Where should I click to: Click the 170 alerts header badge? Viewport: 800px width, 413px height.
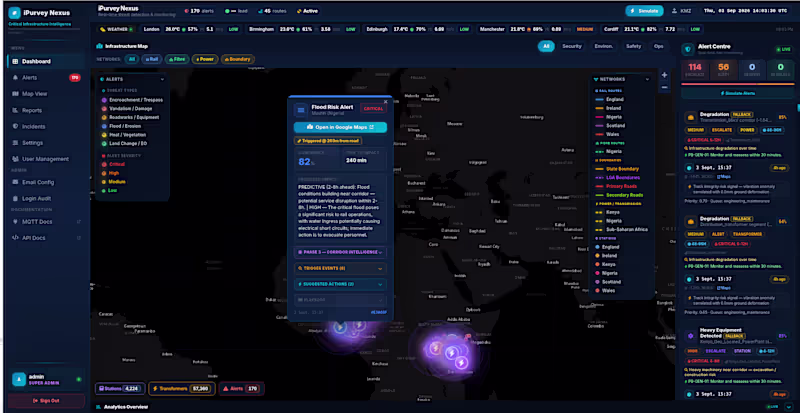[x=199, y=11]
